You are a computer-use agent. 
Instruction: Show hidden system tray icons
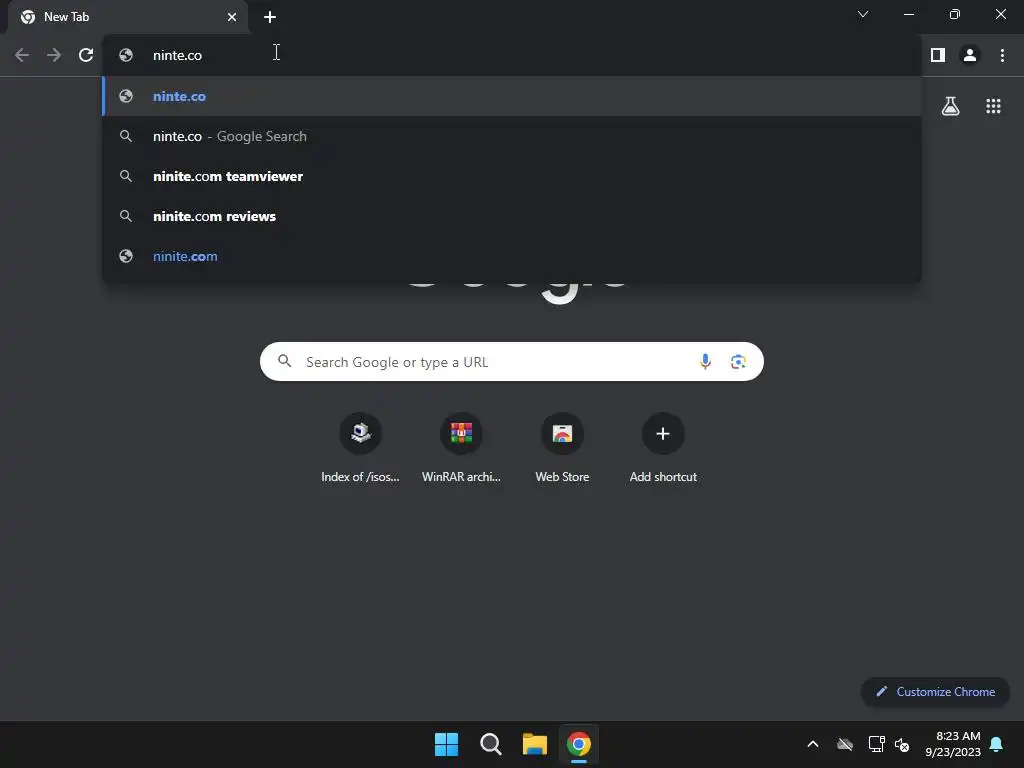click(x=813, y=744)
